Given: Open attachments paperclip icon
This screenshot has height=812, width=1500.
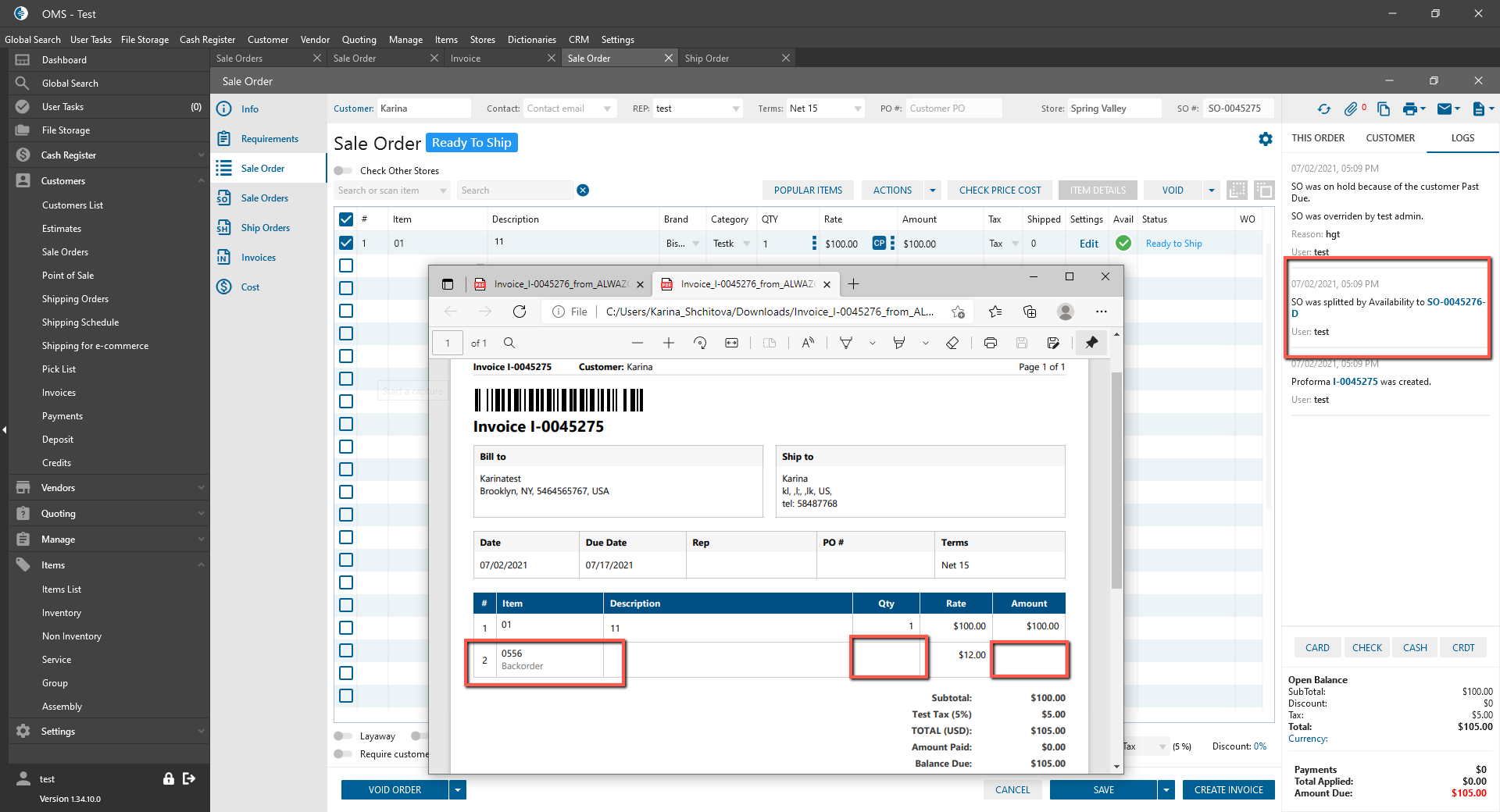Looking at the screenshot, I should [x=1351, y=109].
